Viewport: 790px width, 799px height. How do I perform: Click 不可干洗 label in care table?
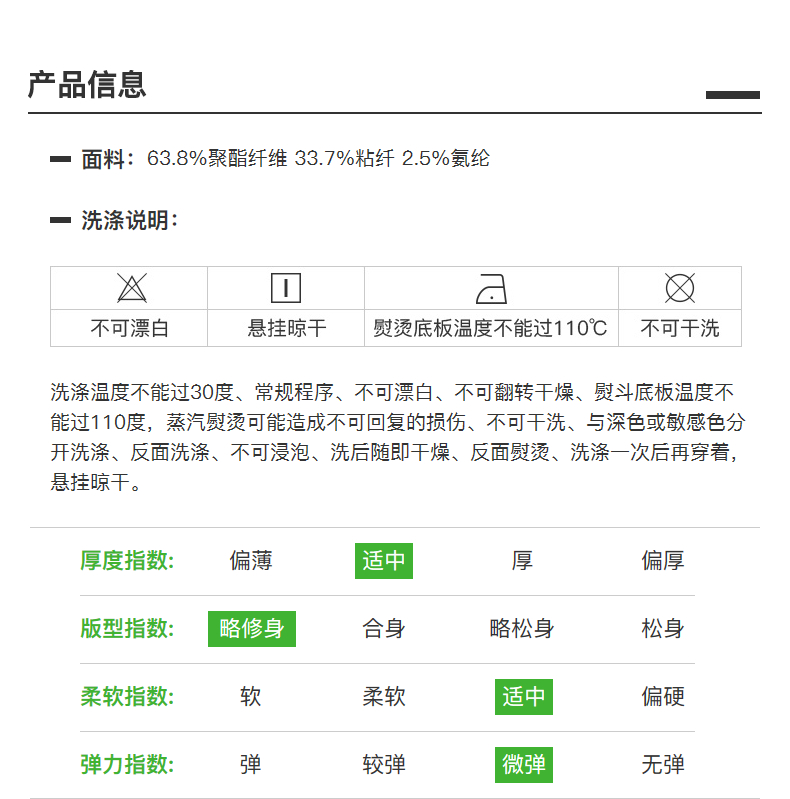pyautogui.click(x=680, y=329)
